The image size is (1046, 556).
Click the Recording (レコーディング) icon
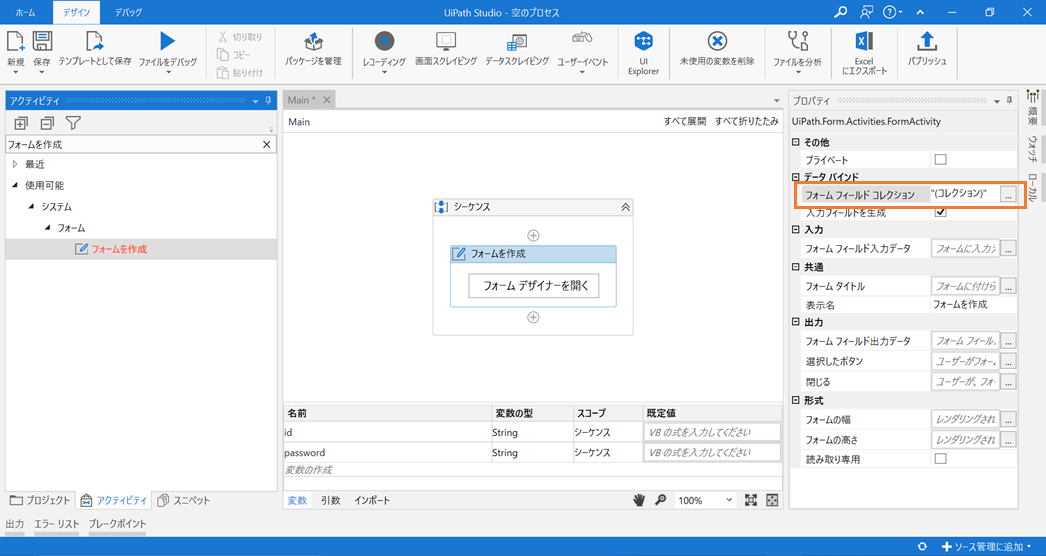(x=384, y=41)
